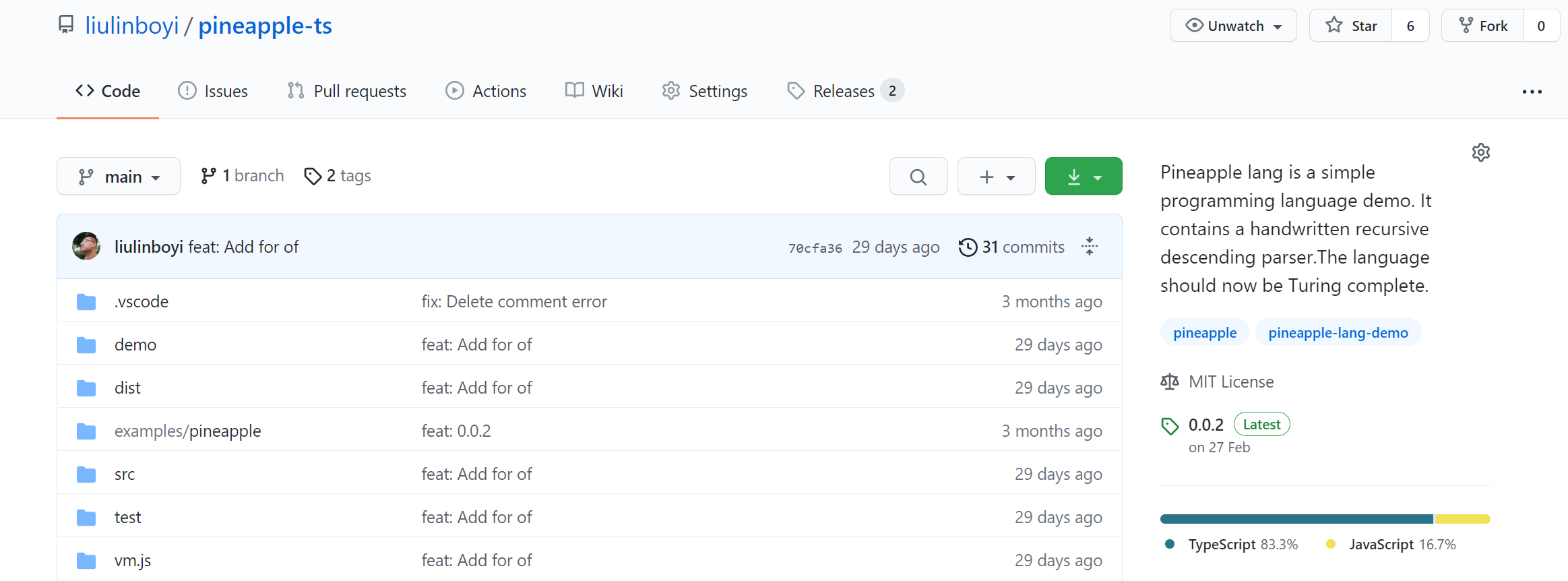The width and height of the screenshot is (1568, 581).
Task: Open the liulinboyi commit author link
Action: [149, 247]
